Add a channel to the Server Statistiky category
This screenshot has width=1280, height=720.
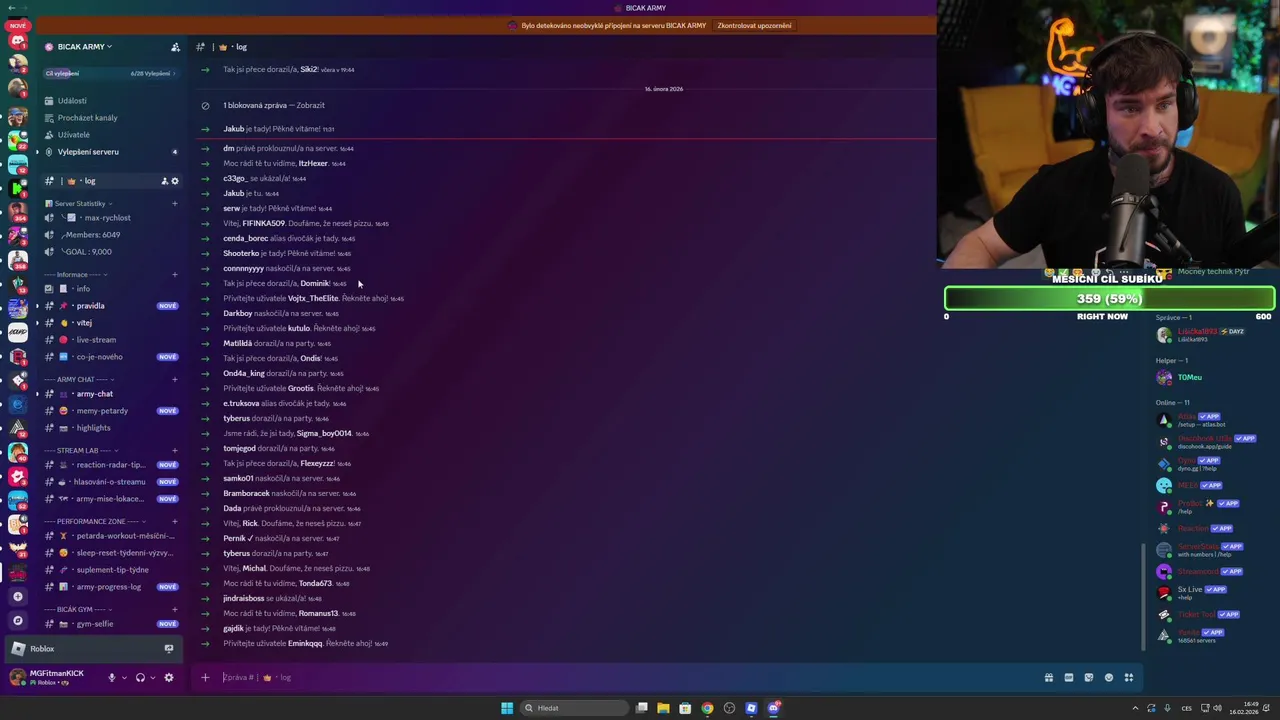175,204
